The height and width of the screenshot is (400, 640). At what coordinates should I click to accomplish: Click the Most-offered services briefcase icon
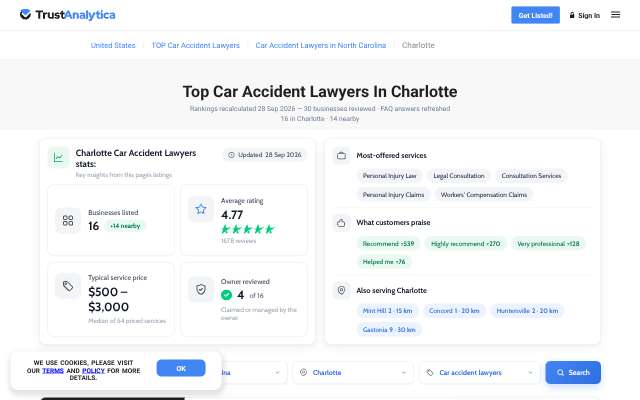click(341, 156)
